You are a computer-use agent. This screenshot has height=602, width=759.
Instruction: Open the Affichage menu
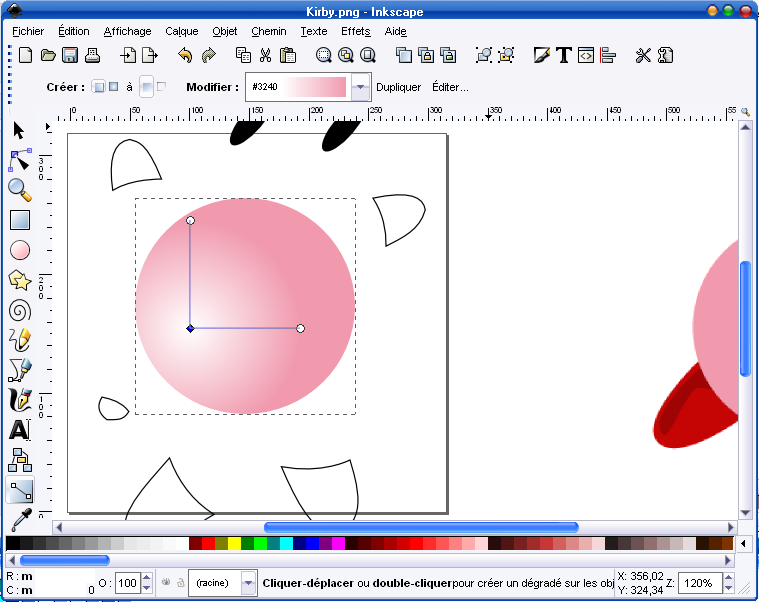127,31
